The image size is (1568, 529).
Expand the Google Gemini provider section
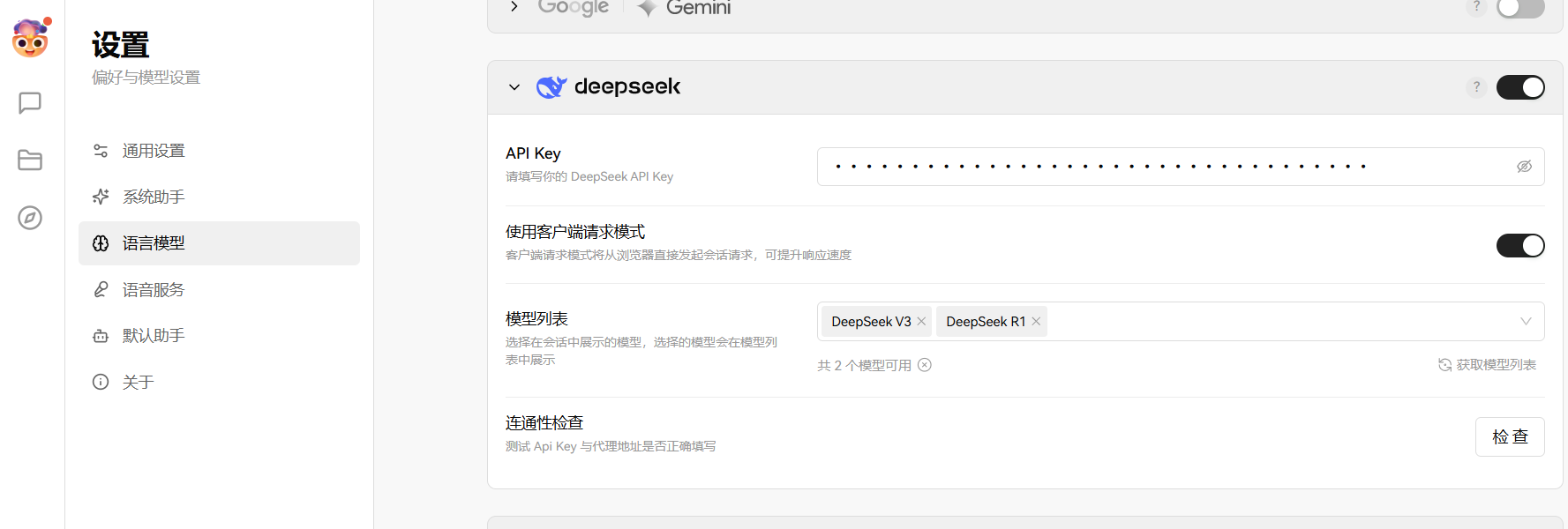pyautogui.click(x=514, y=6)
